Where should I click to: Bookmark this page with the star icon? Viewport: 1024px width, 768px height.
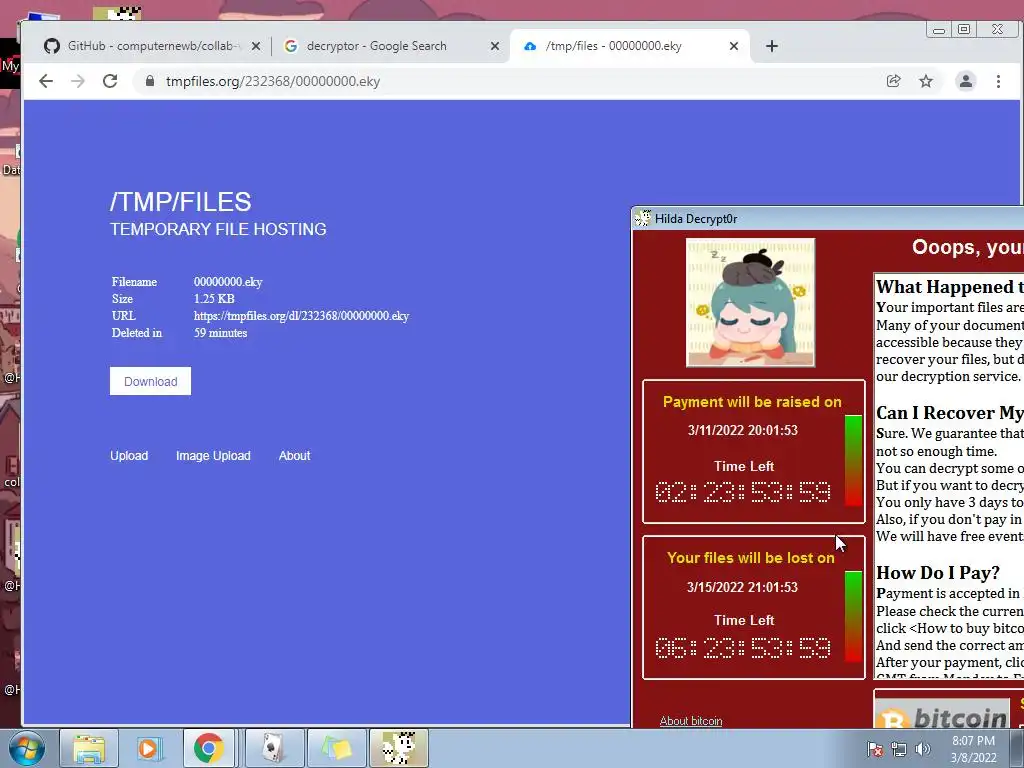(926, 81)
